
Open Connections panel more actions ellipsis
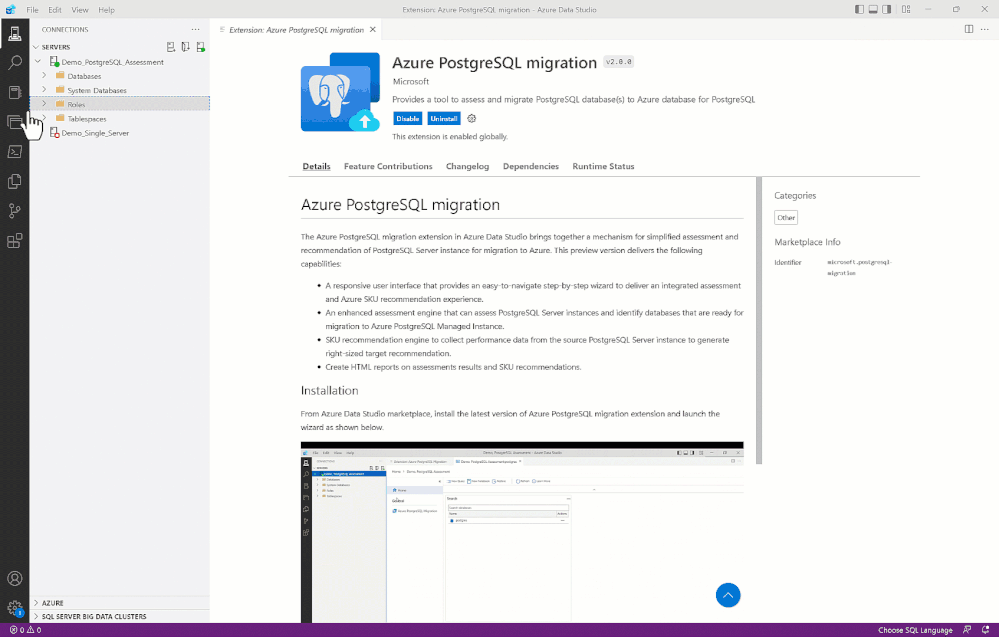click(x=195, y=29)
